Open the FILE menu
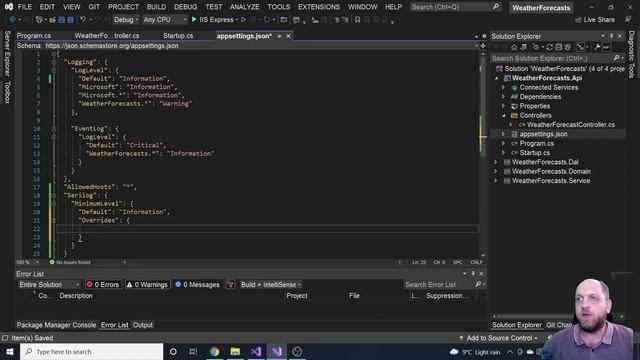Viewport: 640px width, 360px height. 24,7
